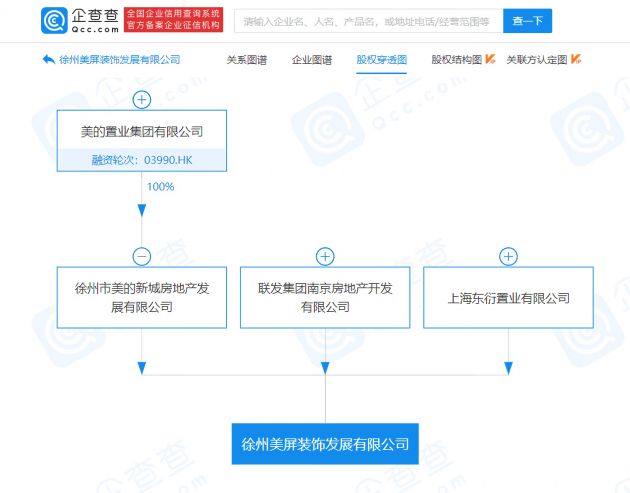Click the Qcc.com logo icon
This screenshot has width=630, height=493.
(54, 20)
